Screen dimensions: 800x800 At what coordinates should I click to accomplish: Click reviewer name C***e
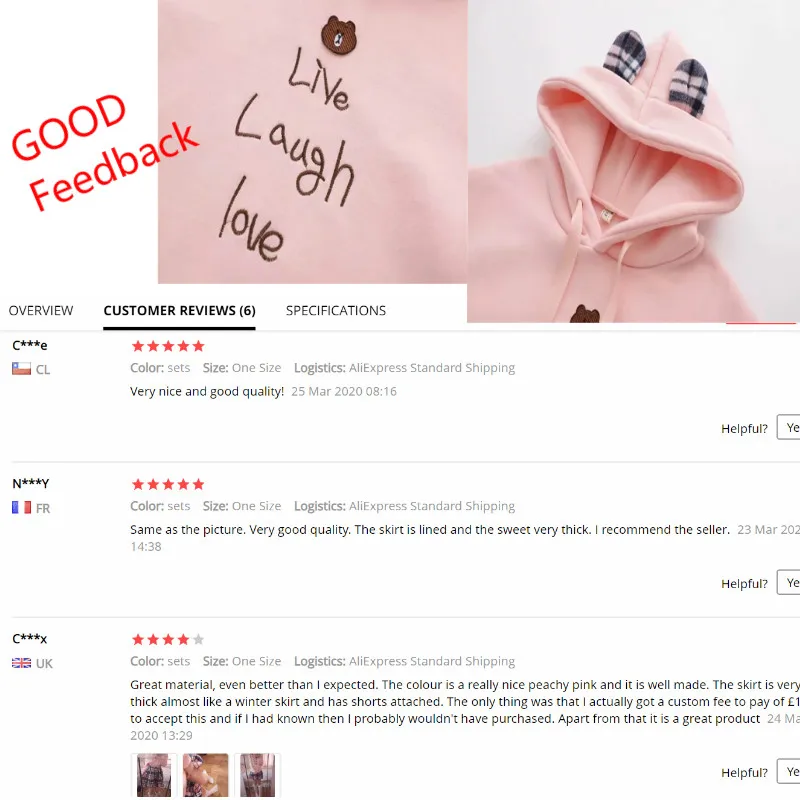[30, 345]
